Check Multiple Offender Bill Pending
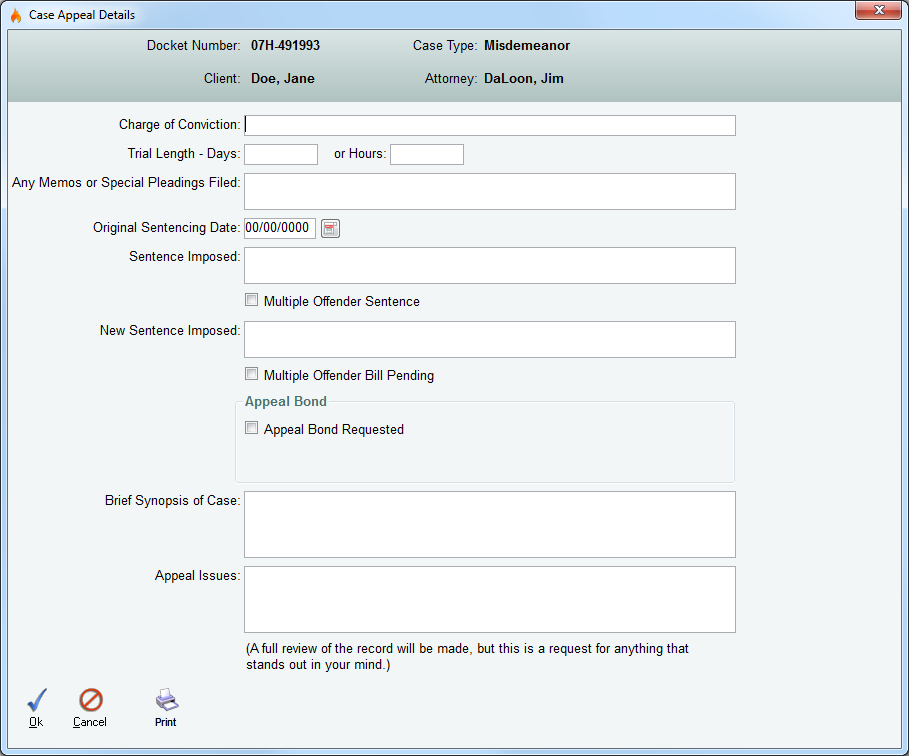 click(x=252, y=375)
